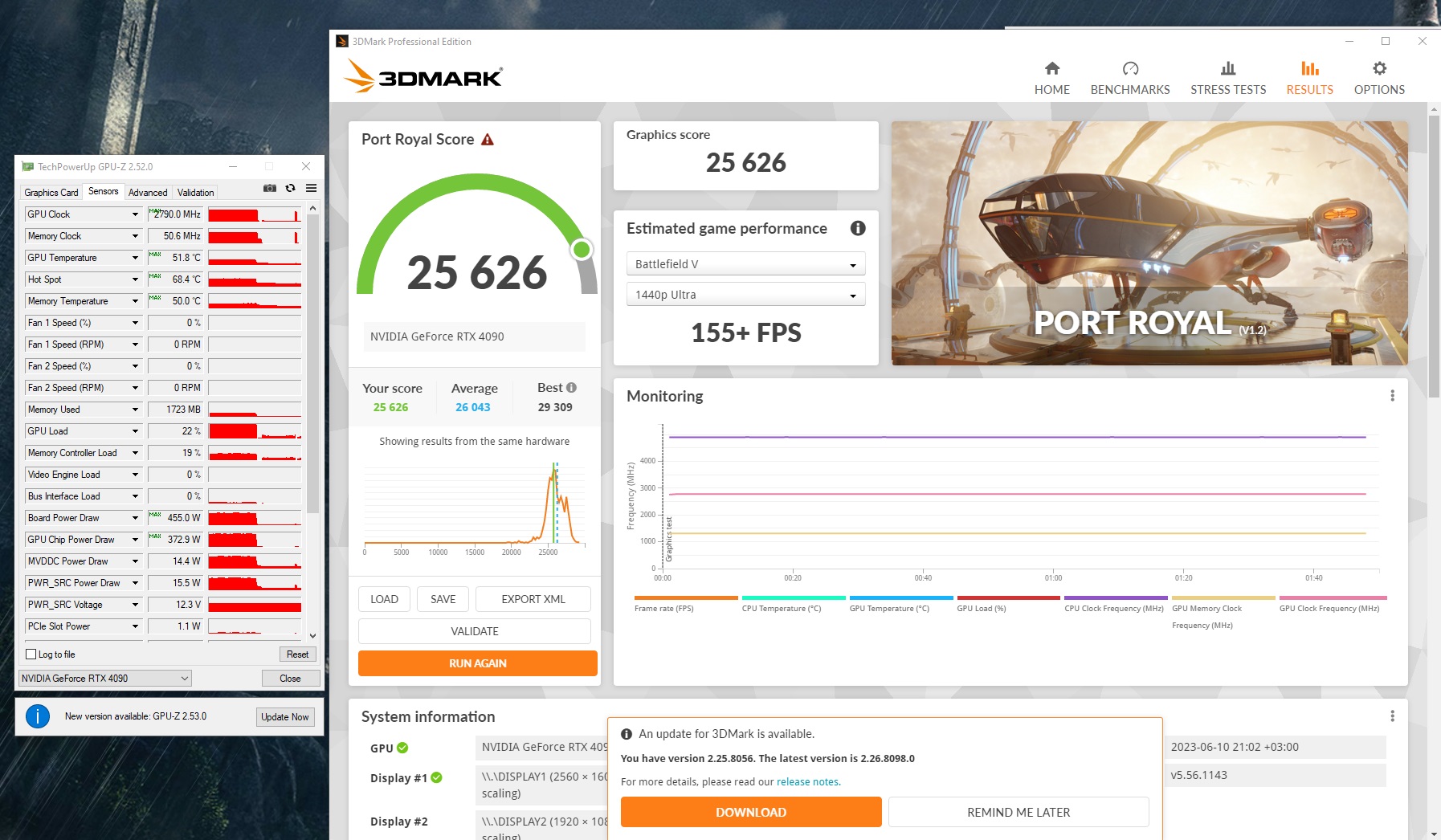Open the Monitoring panel three-dot menu
1441x840 pixels.
(1393, 396)
